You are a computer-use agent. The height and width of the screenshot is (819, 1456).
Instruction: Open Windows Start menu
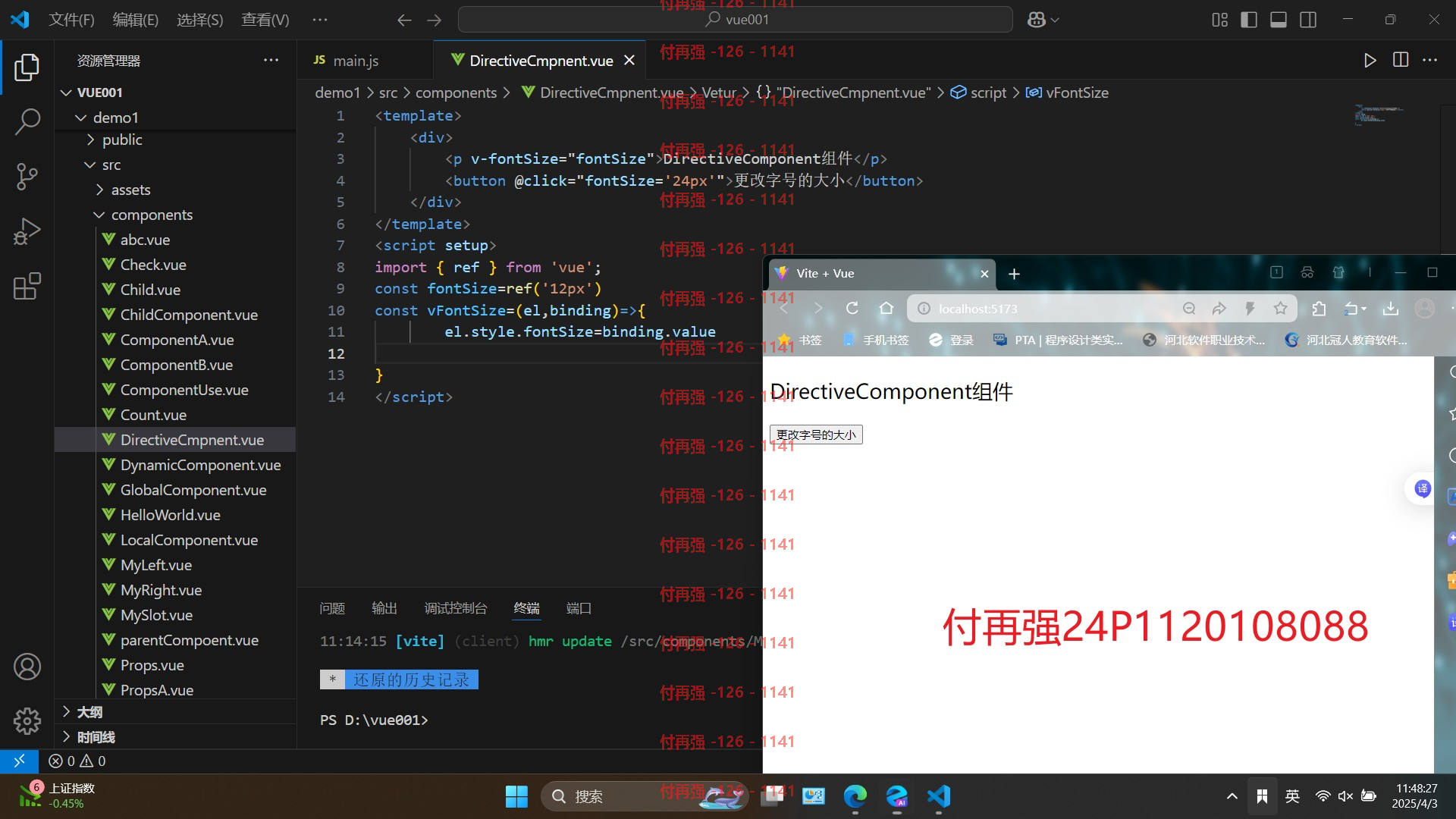pos(516,796)
